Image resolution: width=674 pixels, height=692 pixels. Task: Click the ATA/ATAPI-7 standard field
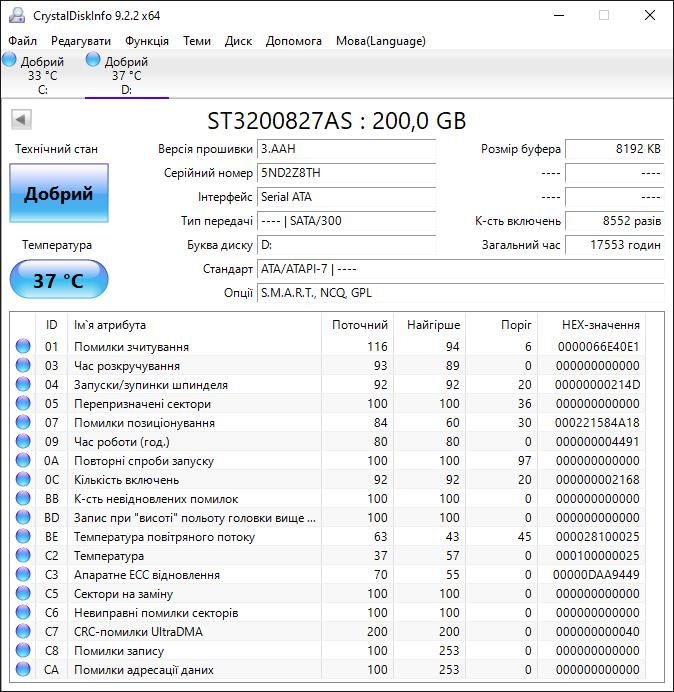pyautogui.click(x=460, y=269)
